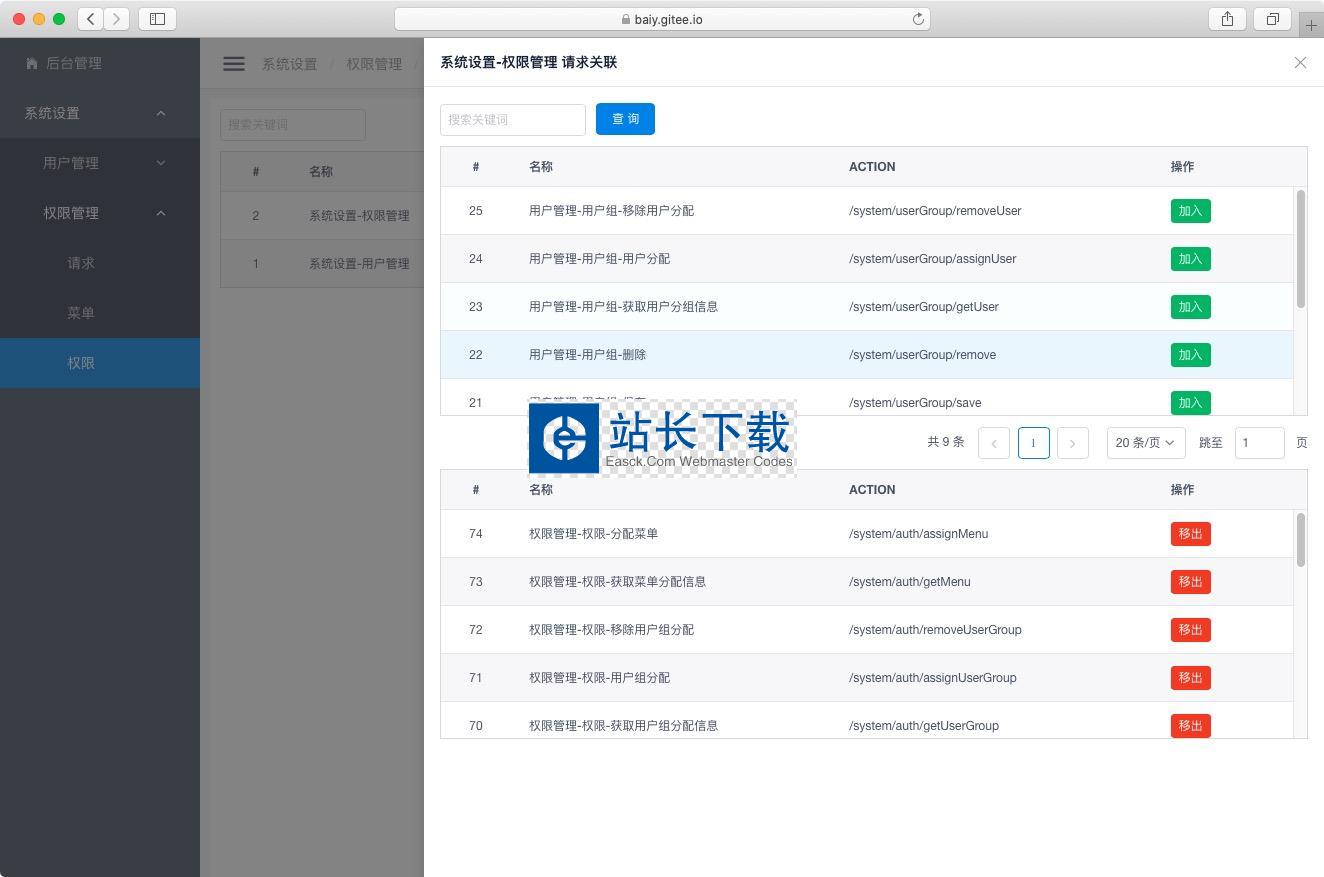Click 移出 for removeUserGroup row
Viewport: 1324px width, 877px height.
pos(1190,630)
